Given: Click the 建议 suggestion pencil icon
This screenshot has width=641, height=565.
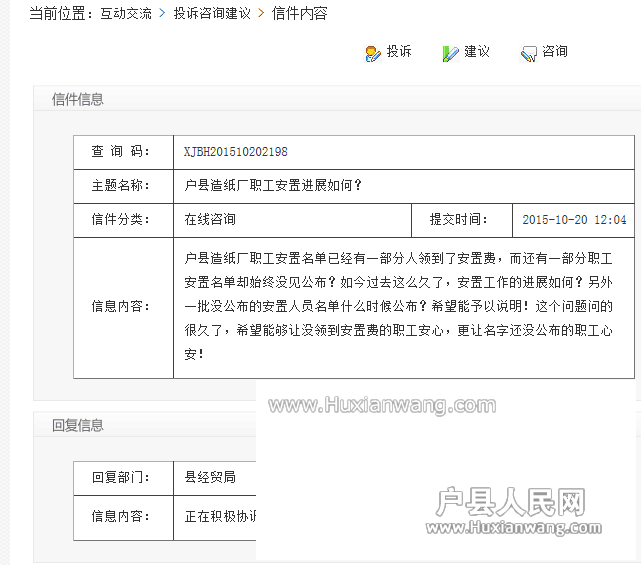Looking at the screenshot, I should (x=450, y=54).
